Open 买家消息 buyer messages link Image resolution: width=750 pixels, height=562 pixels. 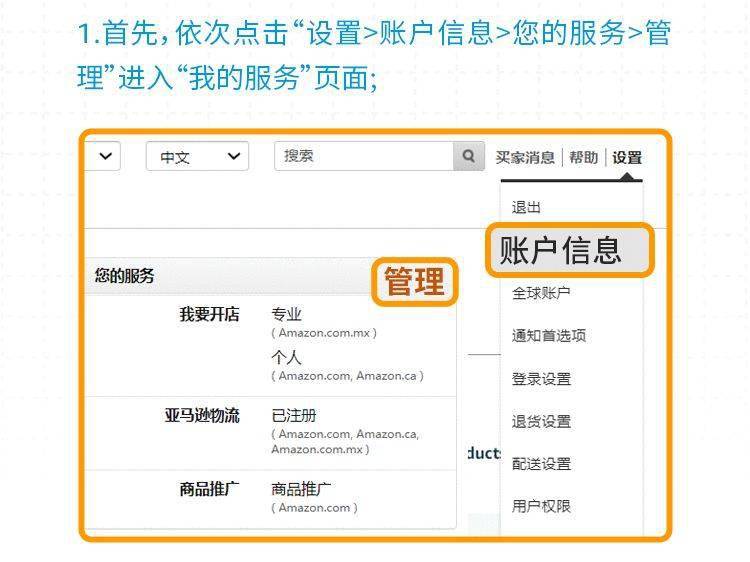(x=525, y=158)
